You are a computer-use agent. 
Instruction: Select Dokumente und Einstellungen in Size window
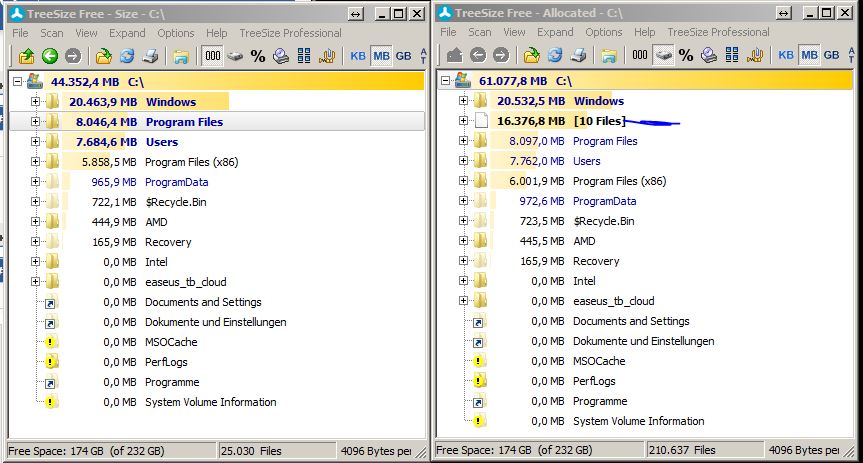pos(216,322)
